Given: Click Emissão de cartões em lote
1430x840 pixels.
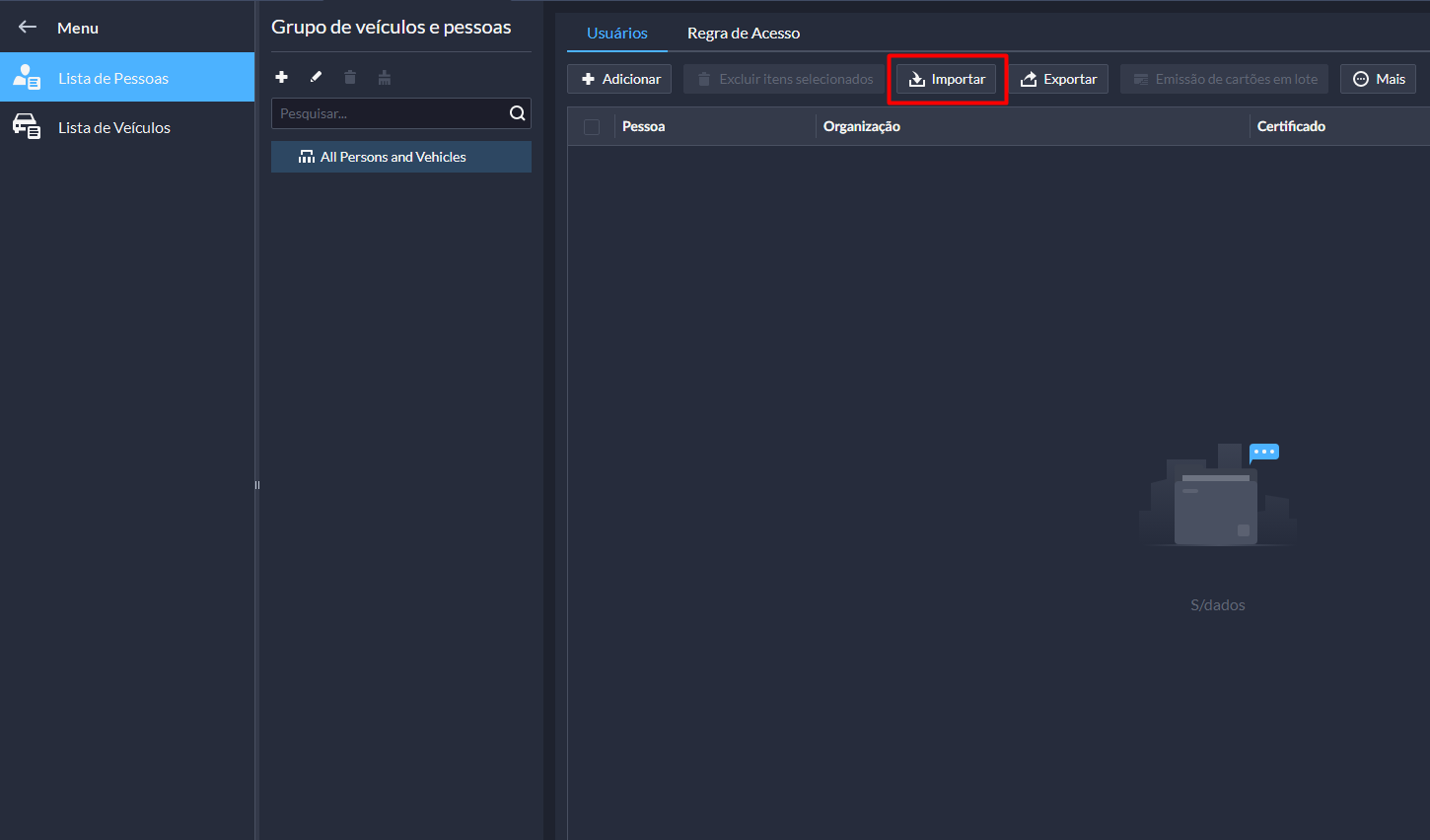Looking at the screenshot, I should pyautogui.click(x=1224, y=79).
